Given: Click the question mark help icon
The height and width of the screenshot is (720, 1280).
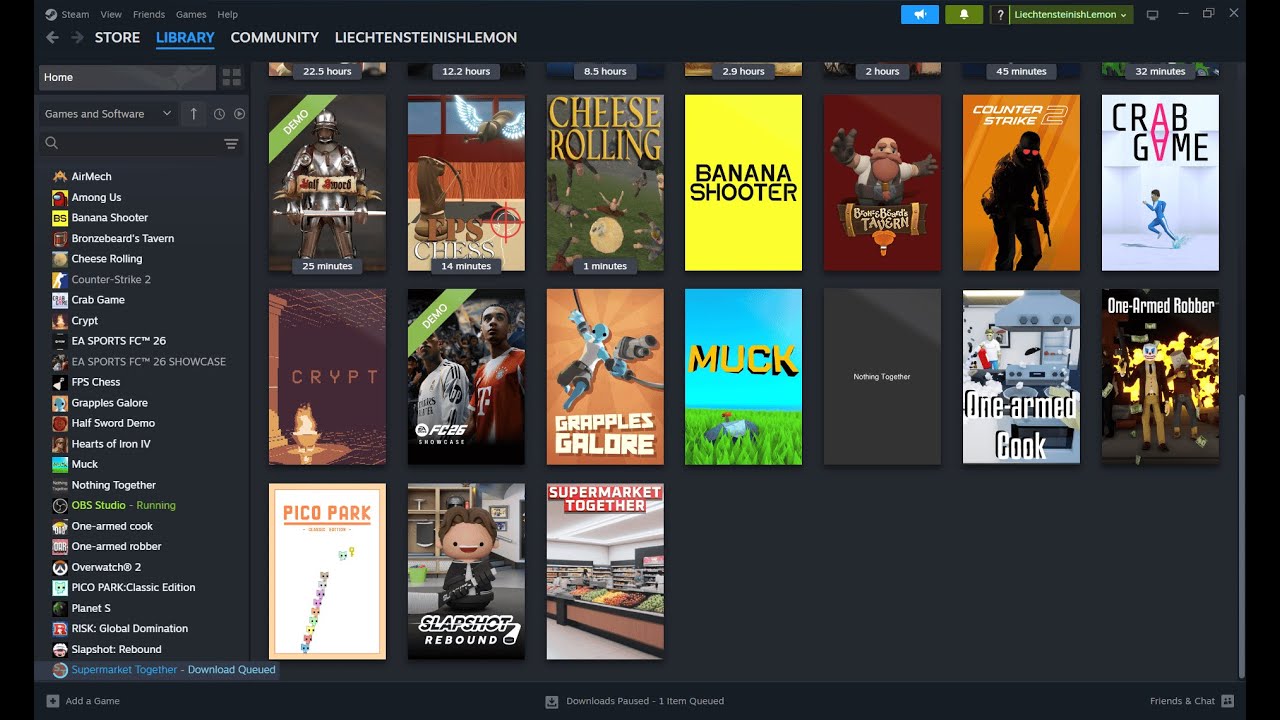Looking at the screenshot, I should pyautogui.click(x=999, y=14).
